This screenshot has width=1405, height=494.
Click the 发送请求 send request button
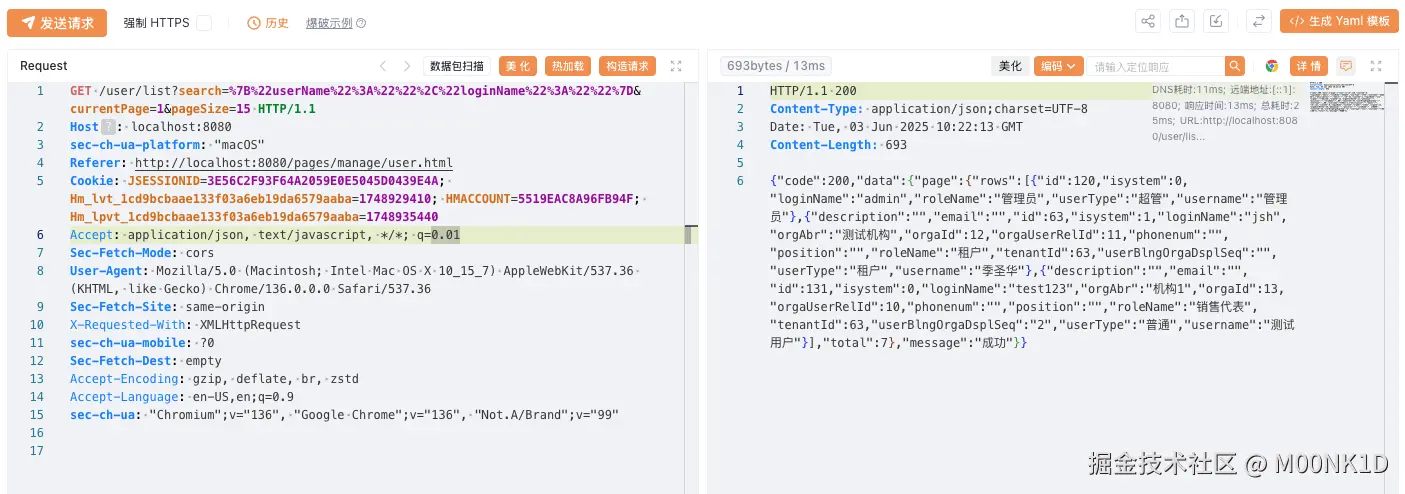click(x=57, y=22)
